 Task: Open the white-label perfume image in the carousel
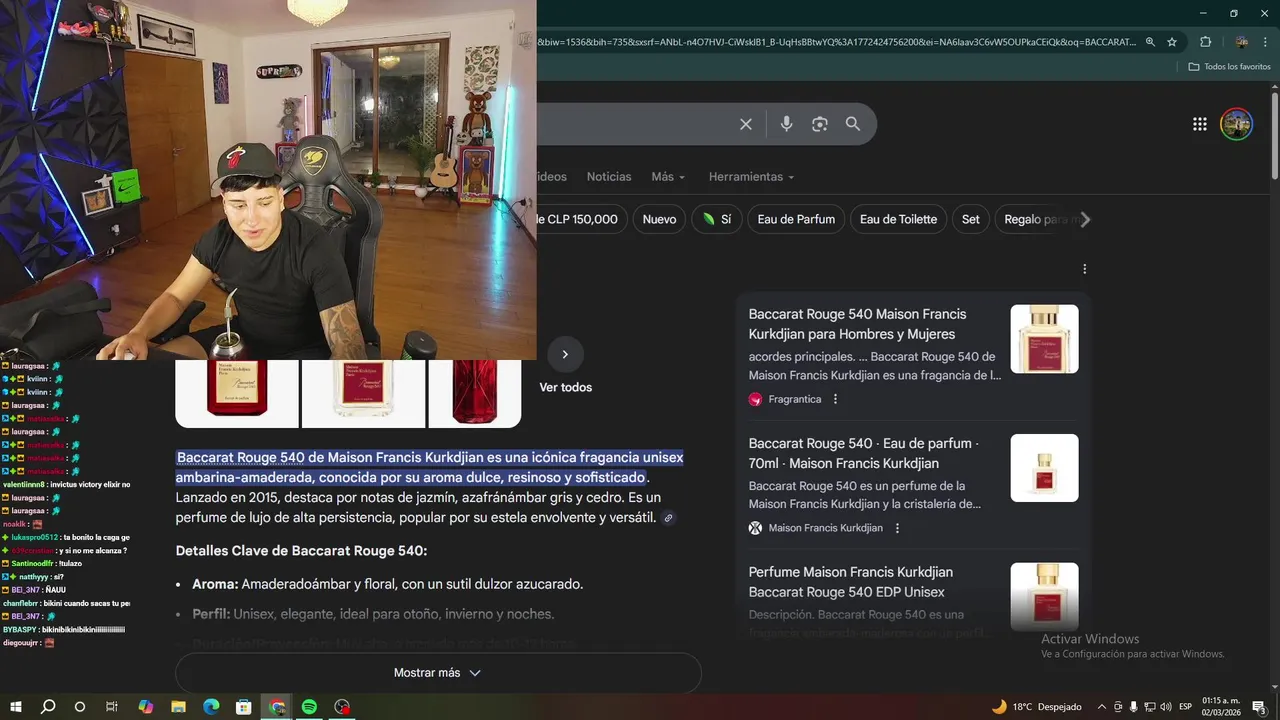click(x=364, y=393)
